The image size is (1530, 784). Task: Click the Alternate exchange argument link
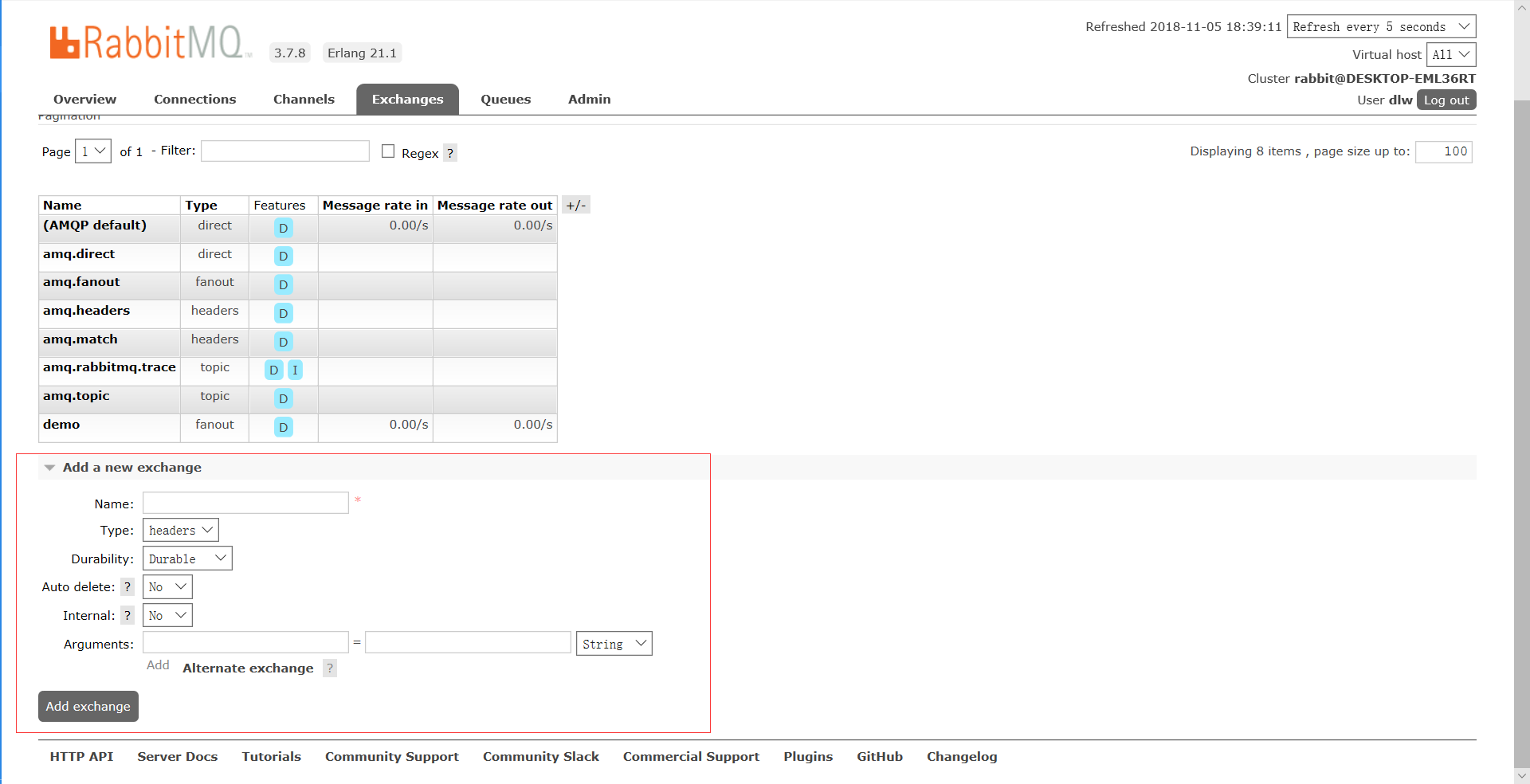(248, 668)
